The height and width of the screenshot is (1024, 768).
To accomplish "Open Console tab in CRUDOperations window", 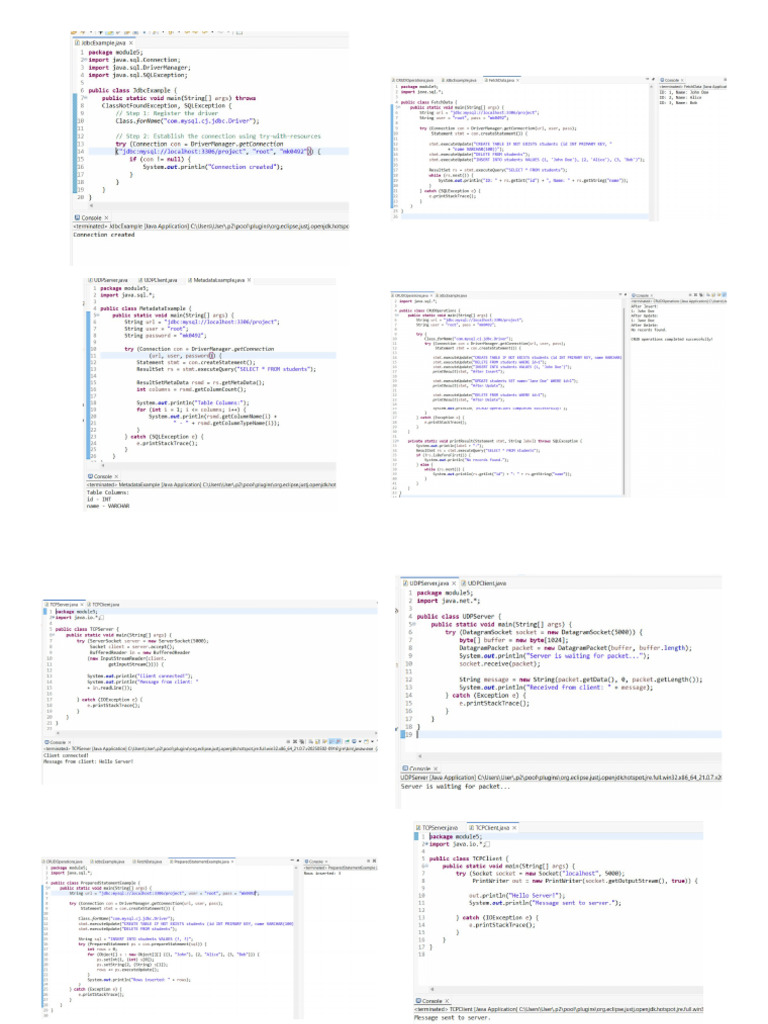I will (641, 296).
